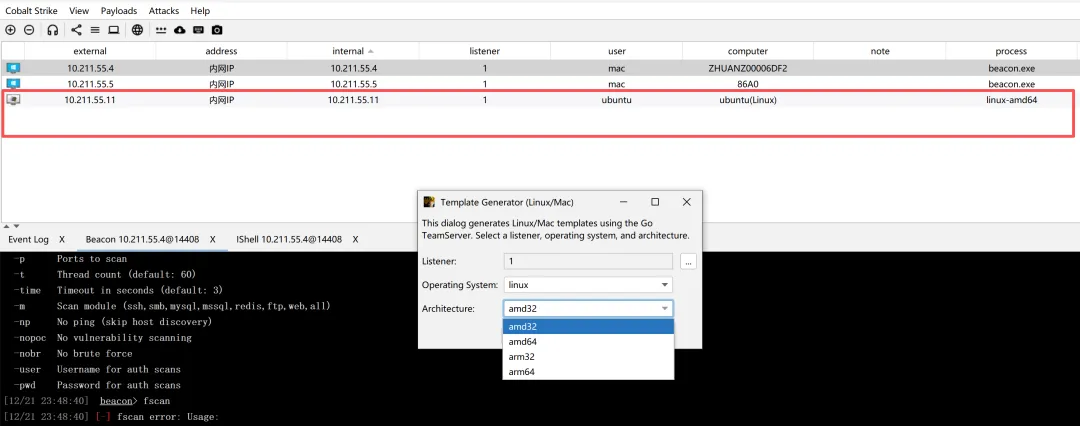Click internal IP 10.211.55.11 cell
The image size is (1080, 426).
(x=353, y=100)
